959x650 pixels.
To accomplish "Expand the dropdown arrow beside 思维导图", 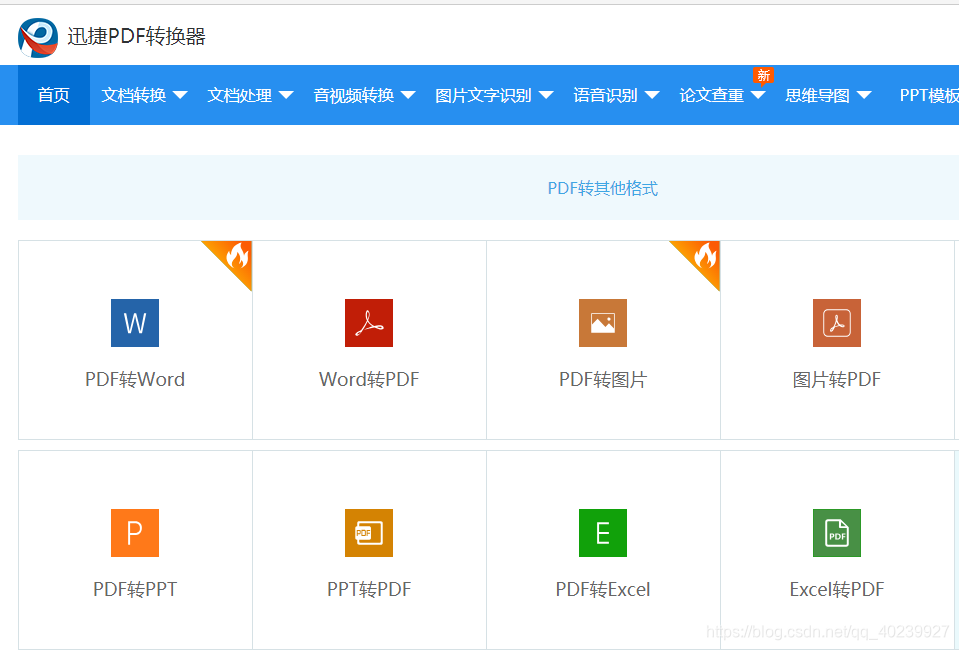I will click(x=864, y=95).
